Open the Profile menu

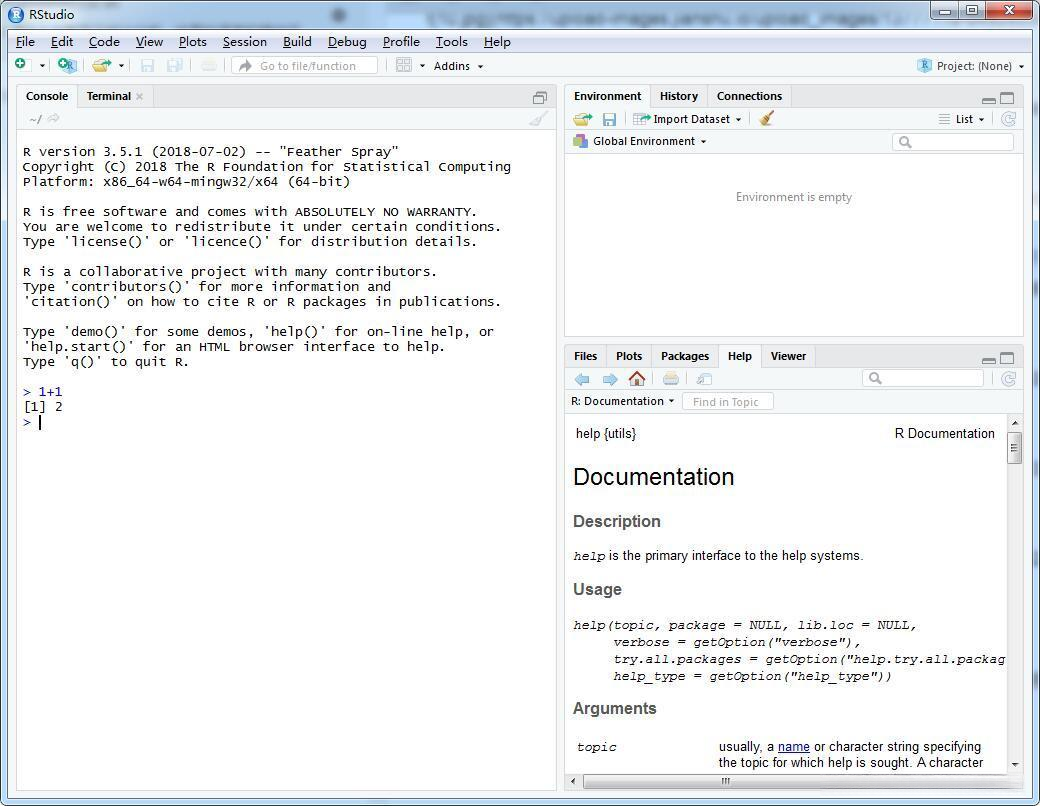point(401,42)
